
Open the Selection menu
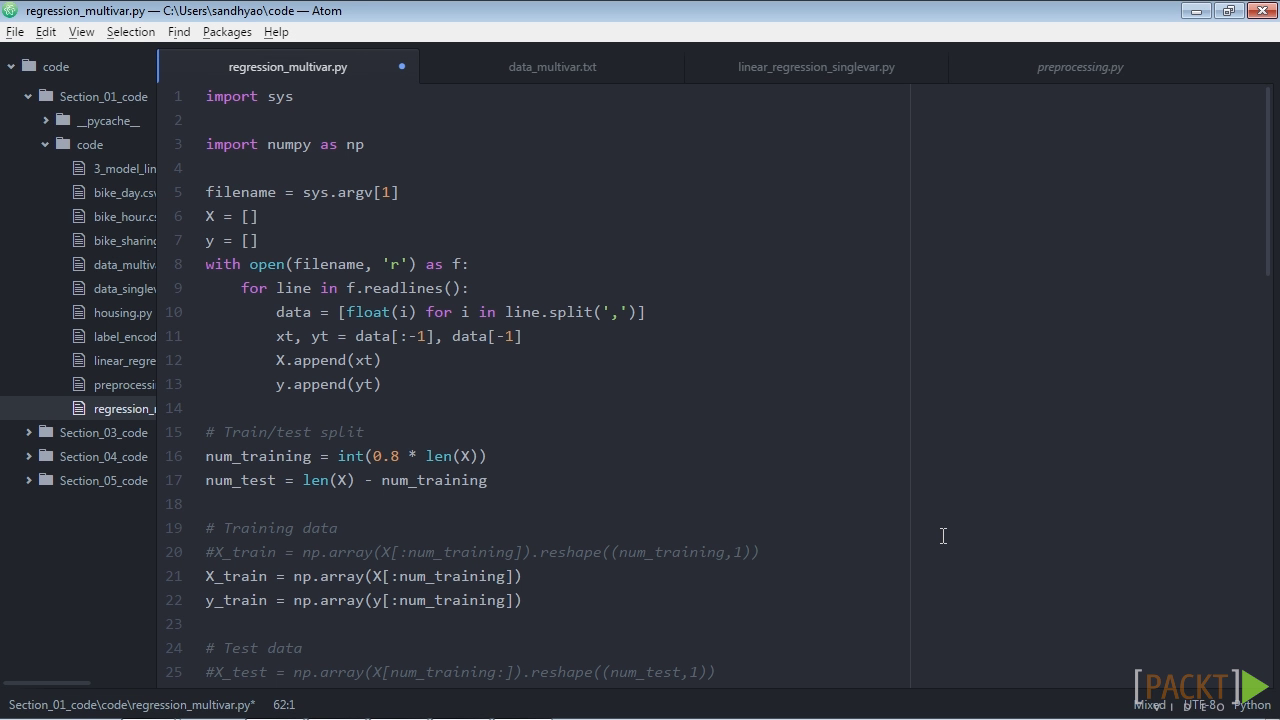click(131, 32)
